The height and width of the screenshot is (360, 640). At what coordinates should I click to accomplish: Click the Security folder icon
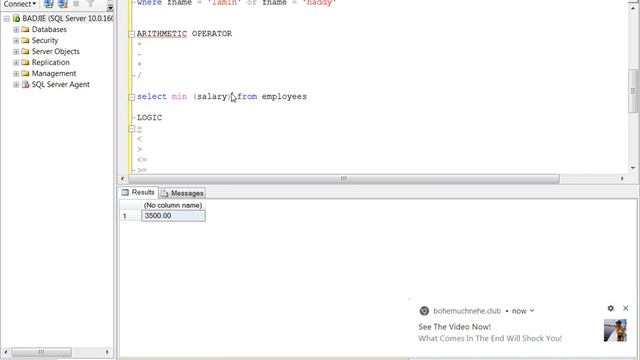[x=25, y=40]
